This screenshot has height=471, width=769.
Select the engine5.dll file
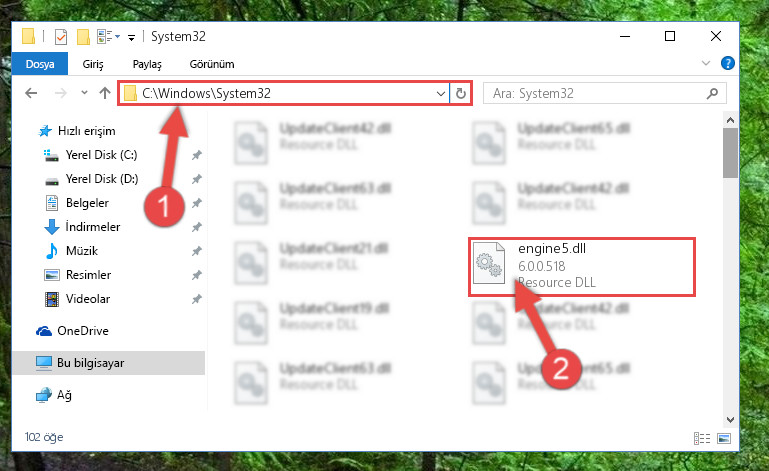(x=582, y=267)
